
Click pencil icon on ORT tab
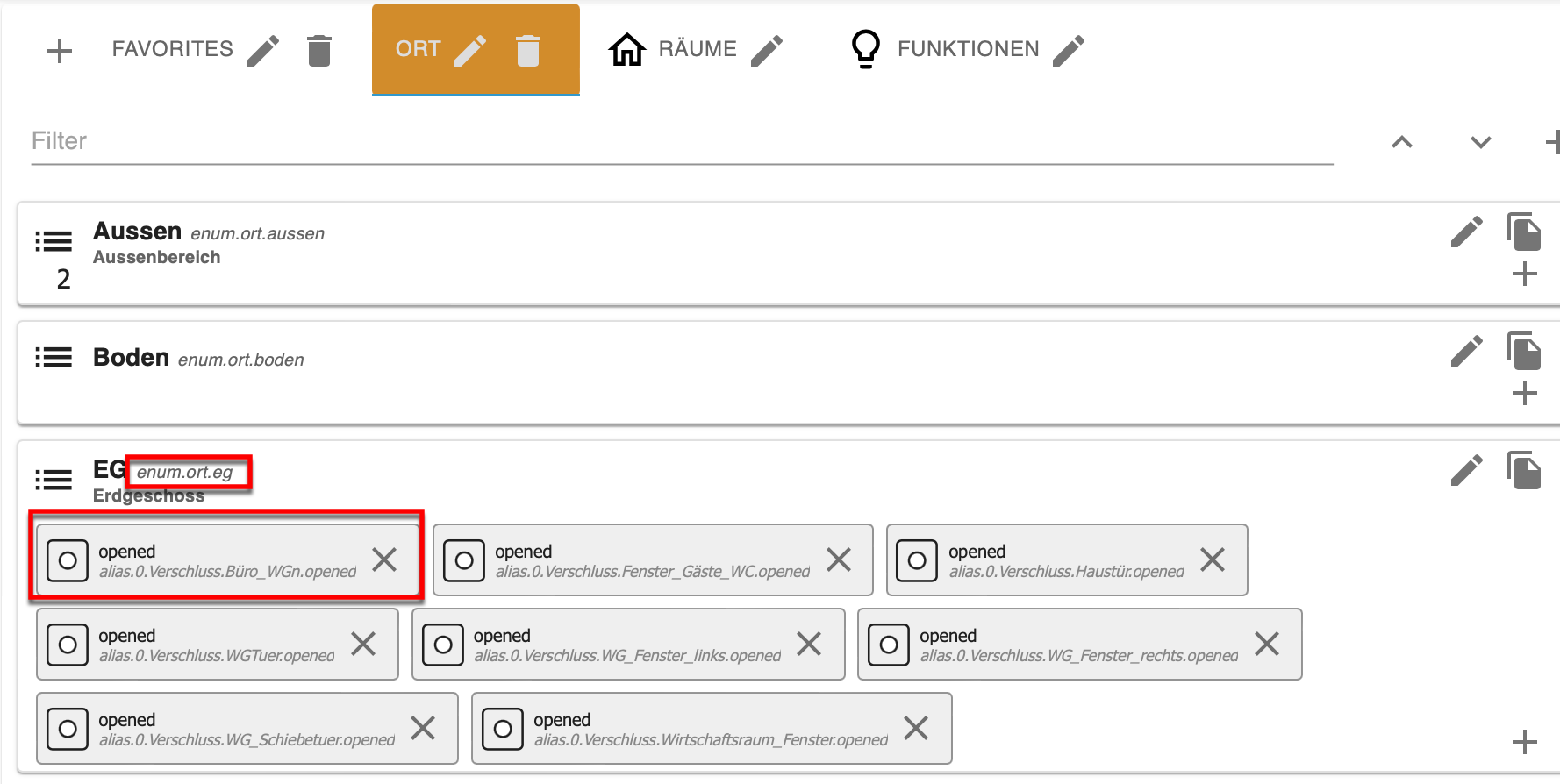[470, 50]
